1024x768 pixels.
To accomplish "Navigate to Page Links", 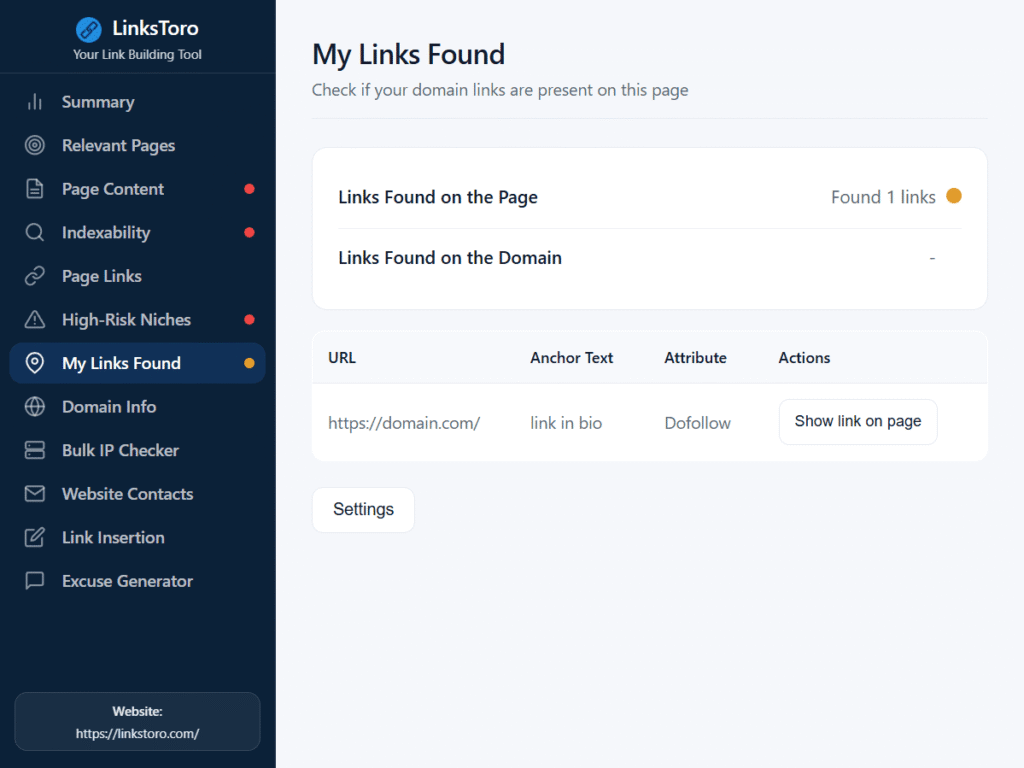I will coord(138,276).
